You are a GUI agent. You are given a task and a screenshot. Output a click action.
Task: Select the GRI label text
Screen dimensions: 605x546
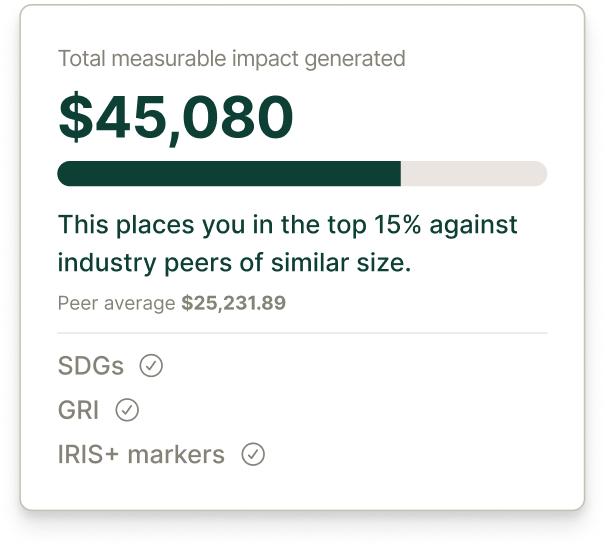[x=79, y=410]
